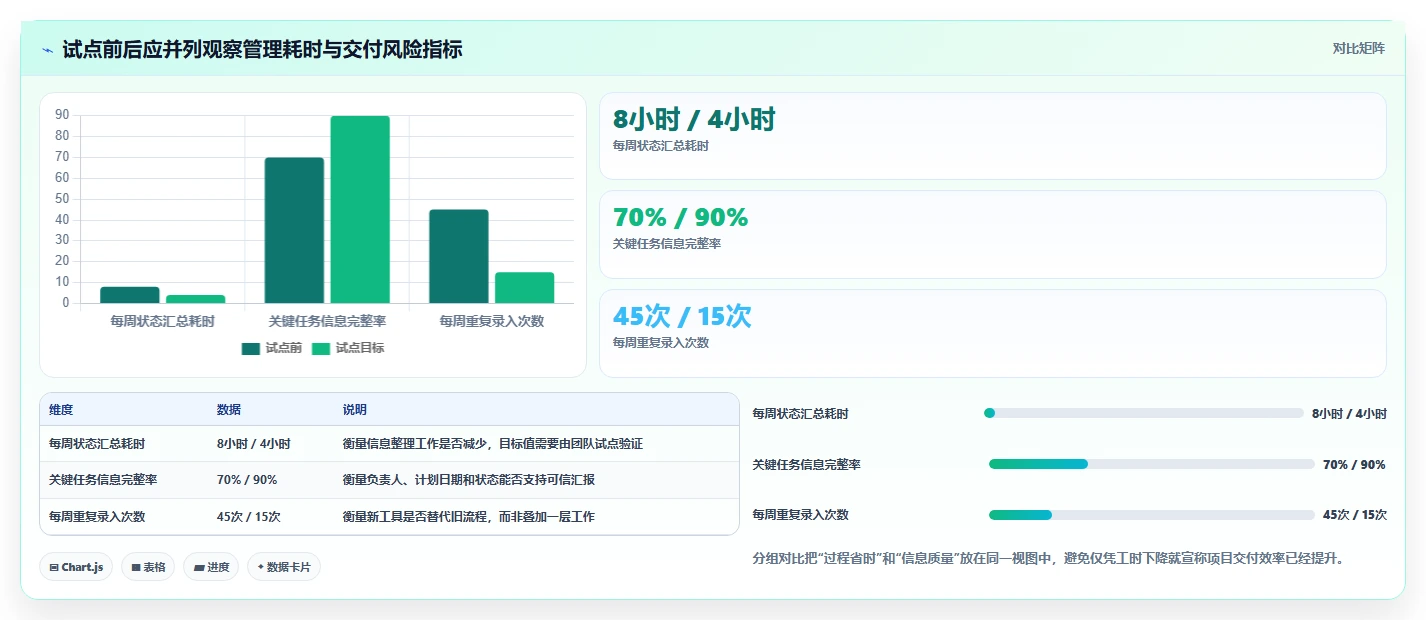Viewport: 1426px width, 620px height.
Task: Click the 关键任务信息完整率 progress bar
Action: 1151,464
